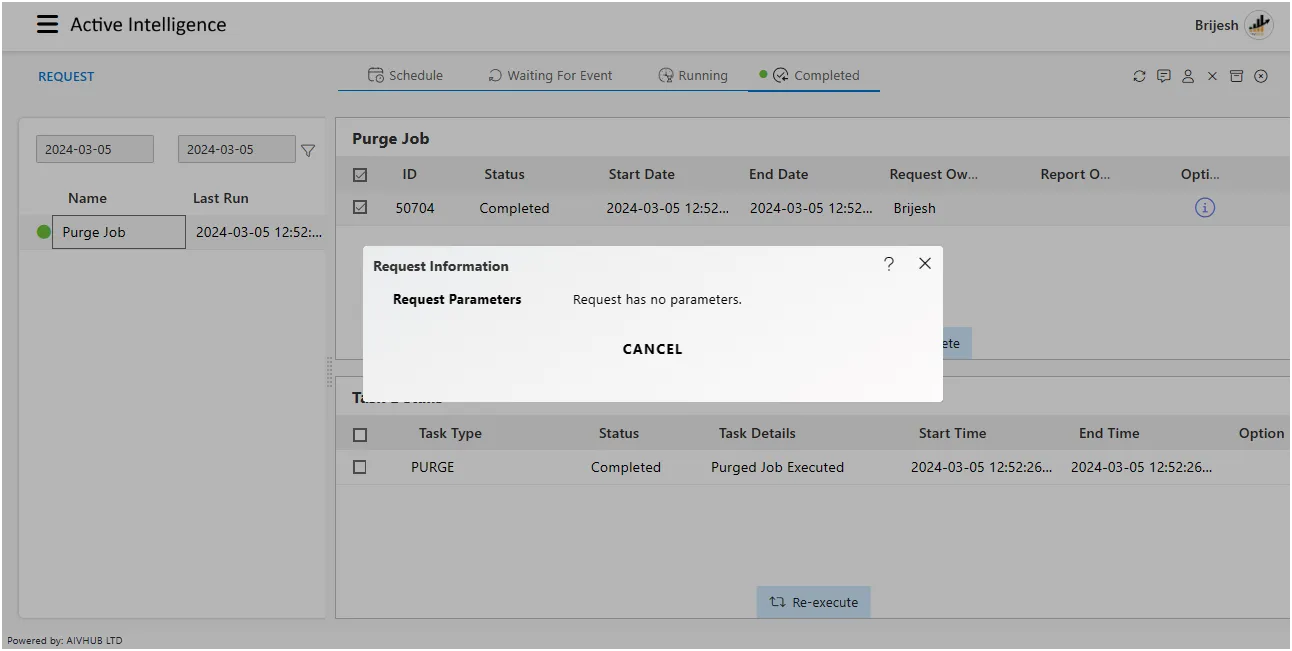Click the plain X icon in the request toolbar
This screenshot has height=651, width=1292.
pos(1212,76)
